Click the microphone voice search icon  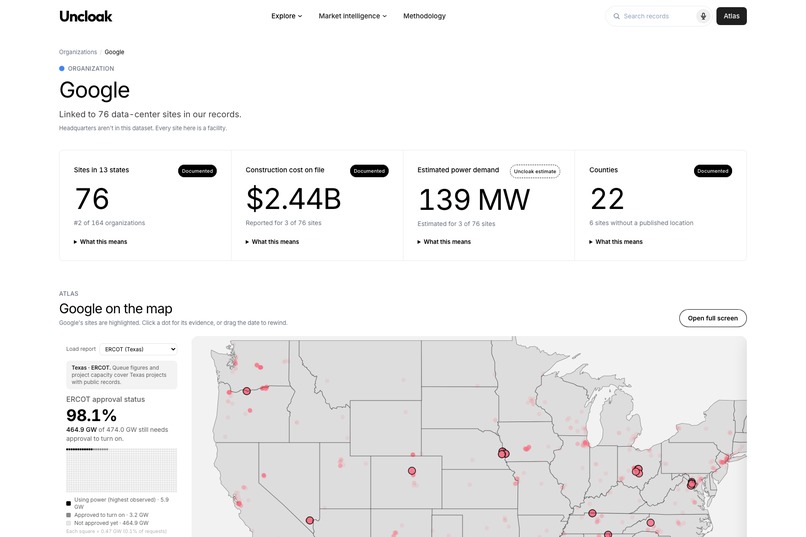(x=703, y=16)
